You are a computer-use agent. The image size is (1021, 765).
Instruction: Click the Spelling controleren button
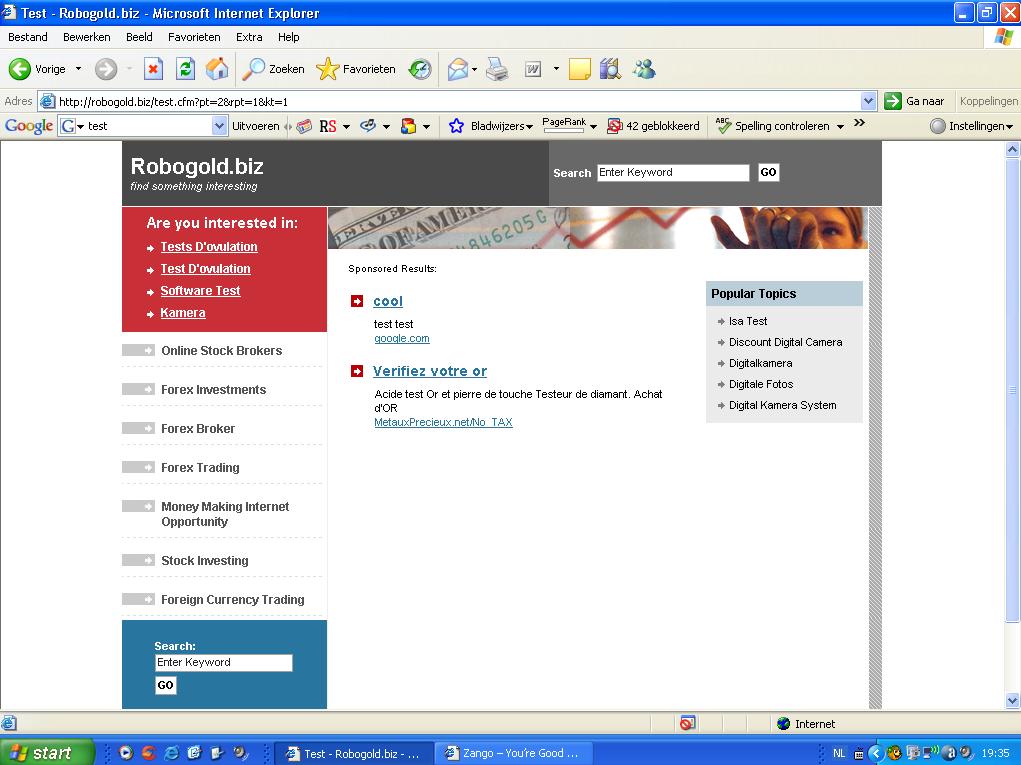pos(773,126)
